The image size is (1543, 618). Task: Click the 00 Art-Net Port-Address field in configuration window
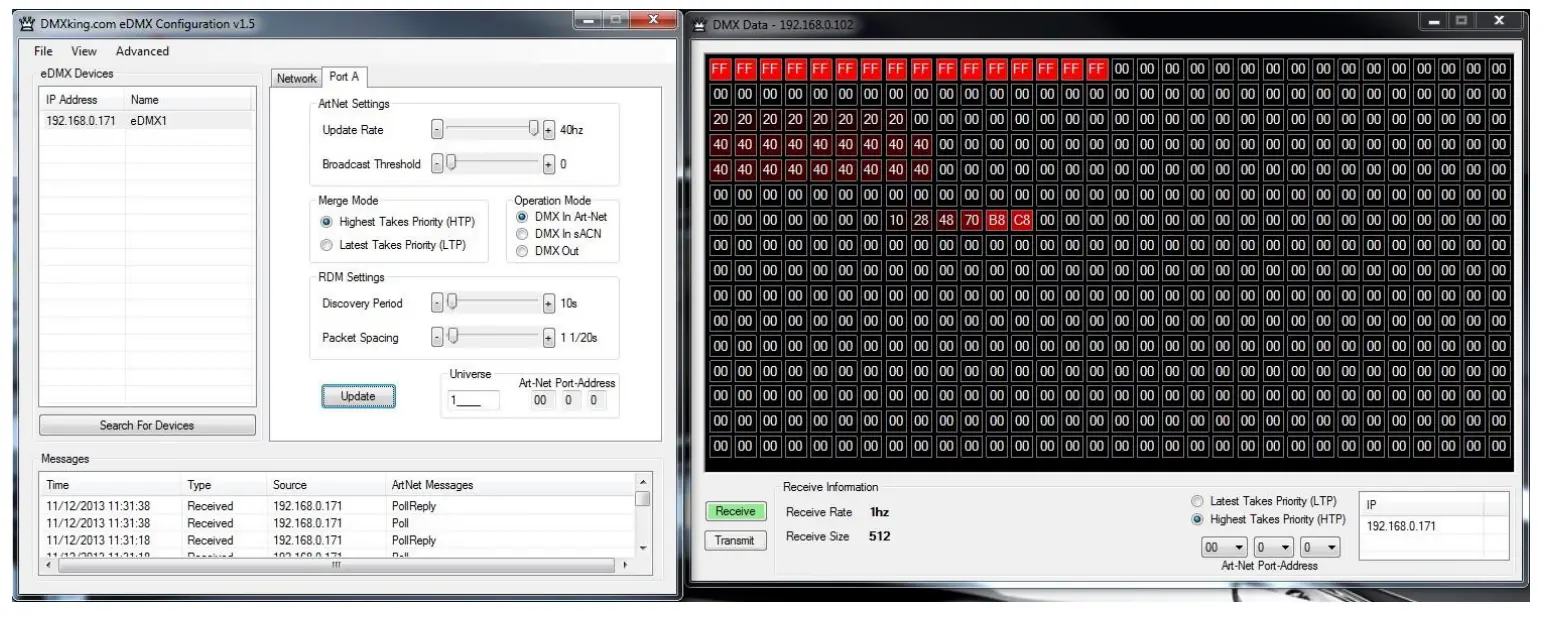pos(541,400)
